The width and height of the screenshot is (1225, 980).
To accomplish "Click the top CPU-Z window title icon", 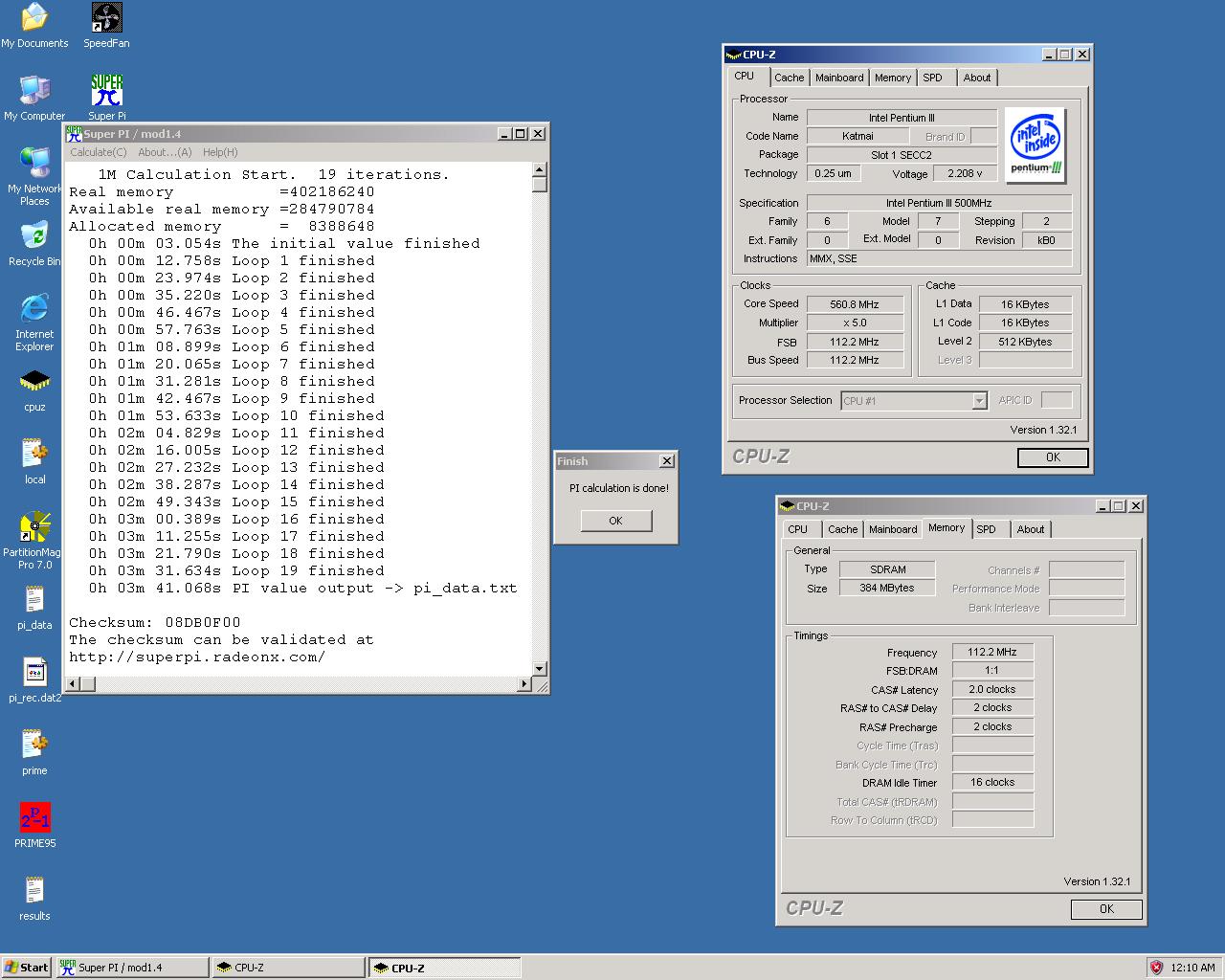I will coord(733,55).
